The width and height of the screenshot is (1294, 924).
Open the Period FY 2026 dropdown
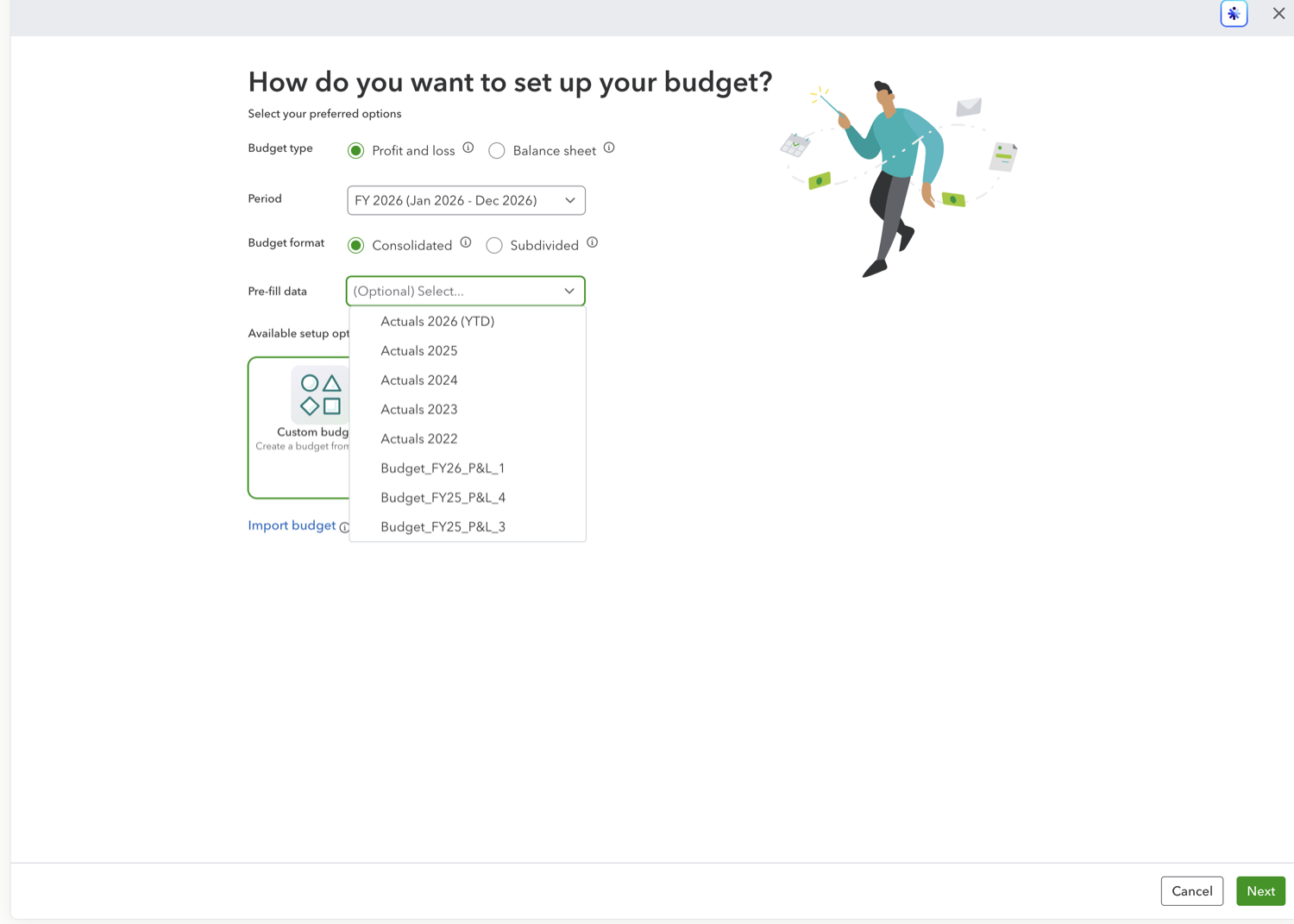tap(466, 200)
